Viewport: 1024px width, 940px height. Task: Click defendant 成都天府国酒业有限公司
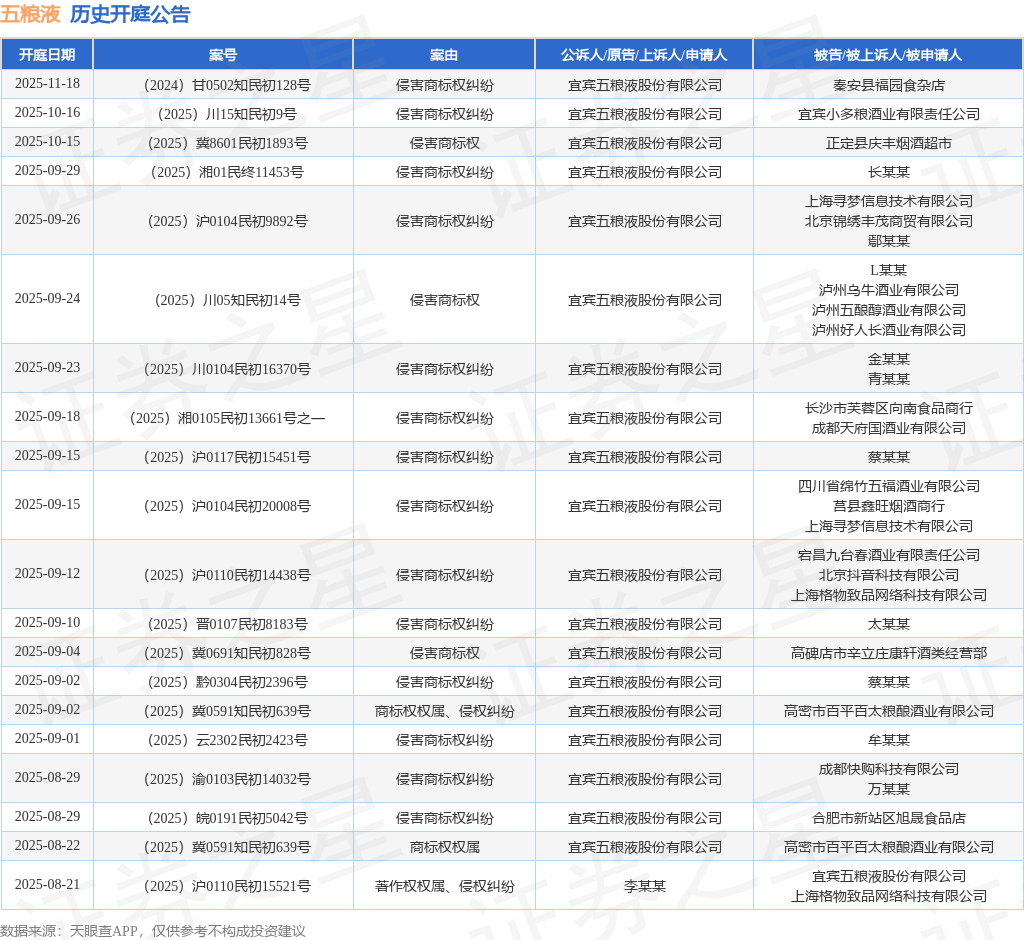(888, 428)
